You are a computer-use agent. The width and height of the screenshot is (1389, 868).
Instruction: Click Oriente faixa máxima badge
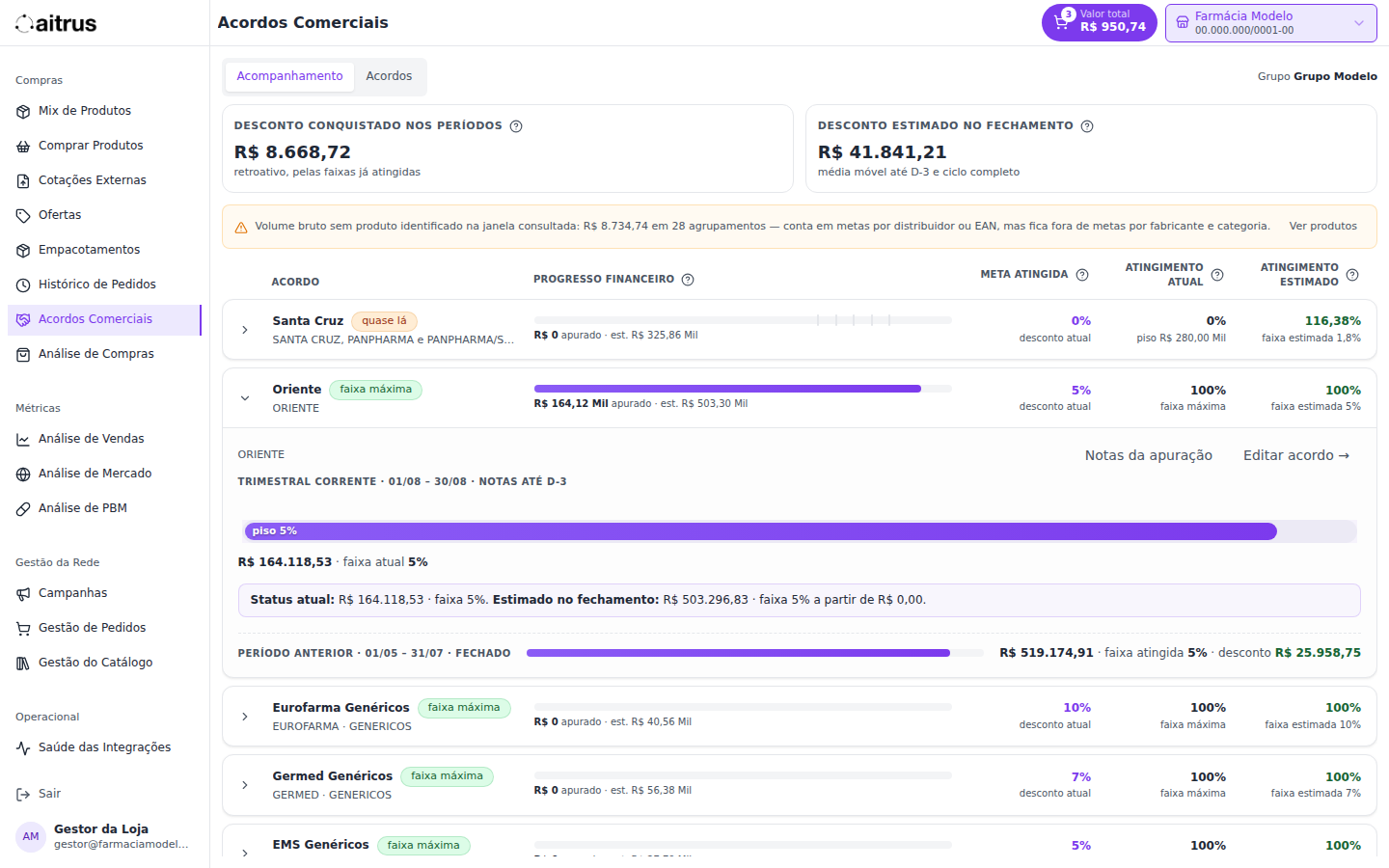pyautogui.click(x=375, y=390)
